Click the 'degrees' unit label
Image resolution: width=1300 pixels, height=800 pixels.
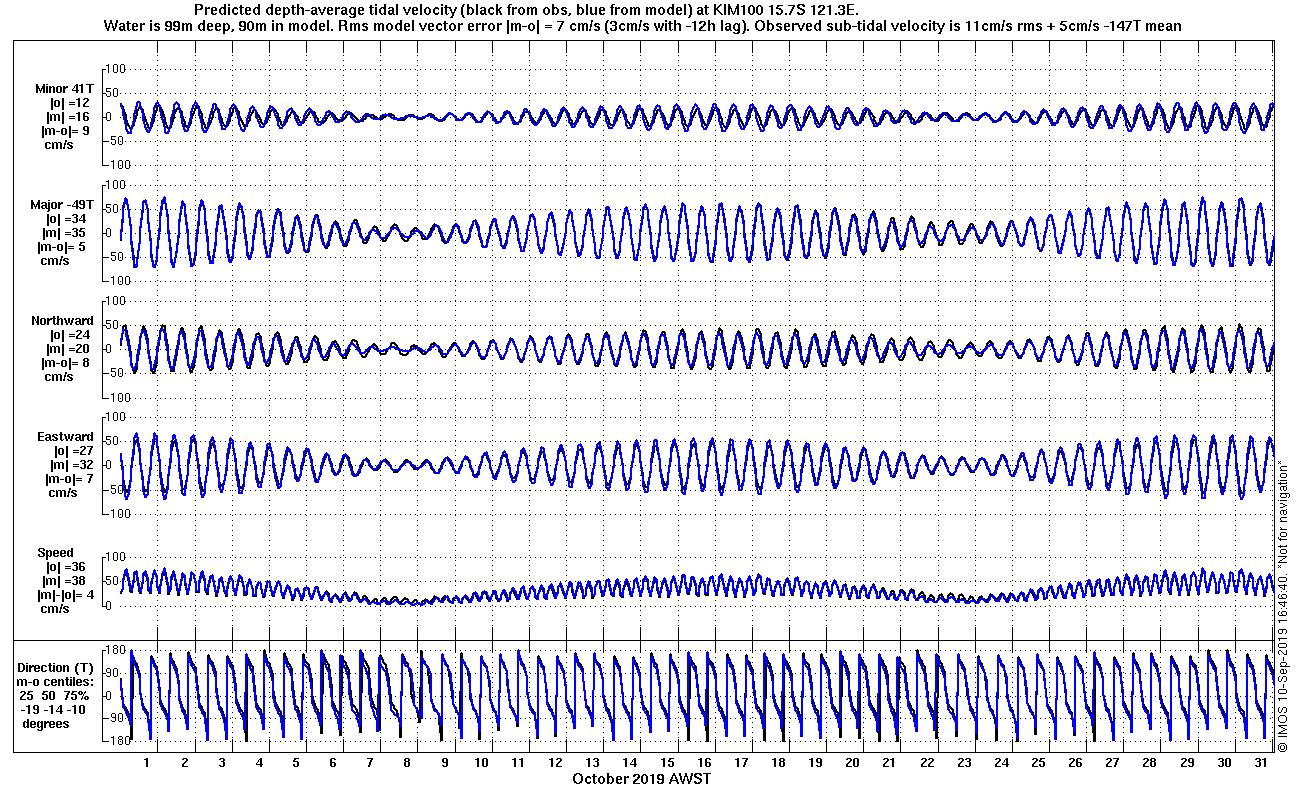coord(47,723)
